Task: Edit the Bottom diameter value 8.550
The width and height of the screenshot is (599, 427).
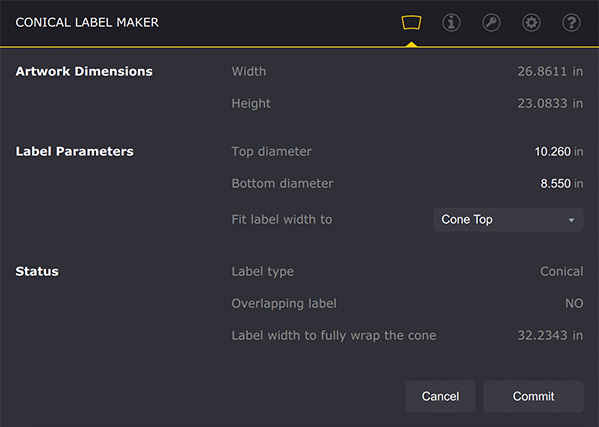Action: (555, 184)
